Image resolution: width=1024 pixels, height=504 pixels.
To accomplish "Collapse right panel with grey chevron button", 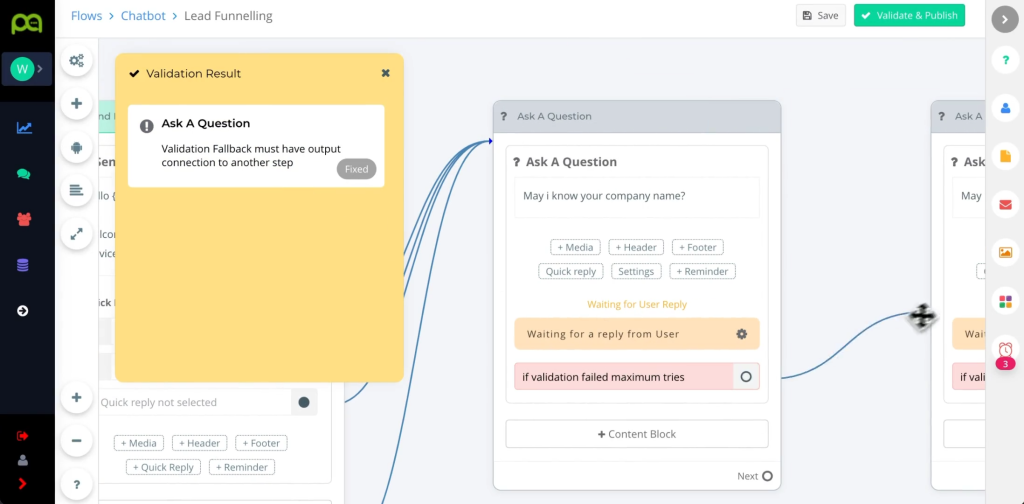I will click(1004, 20).
